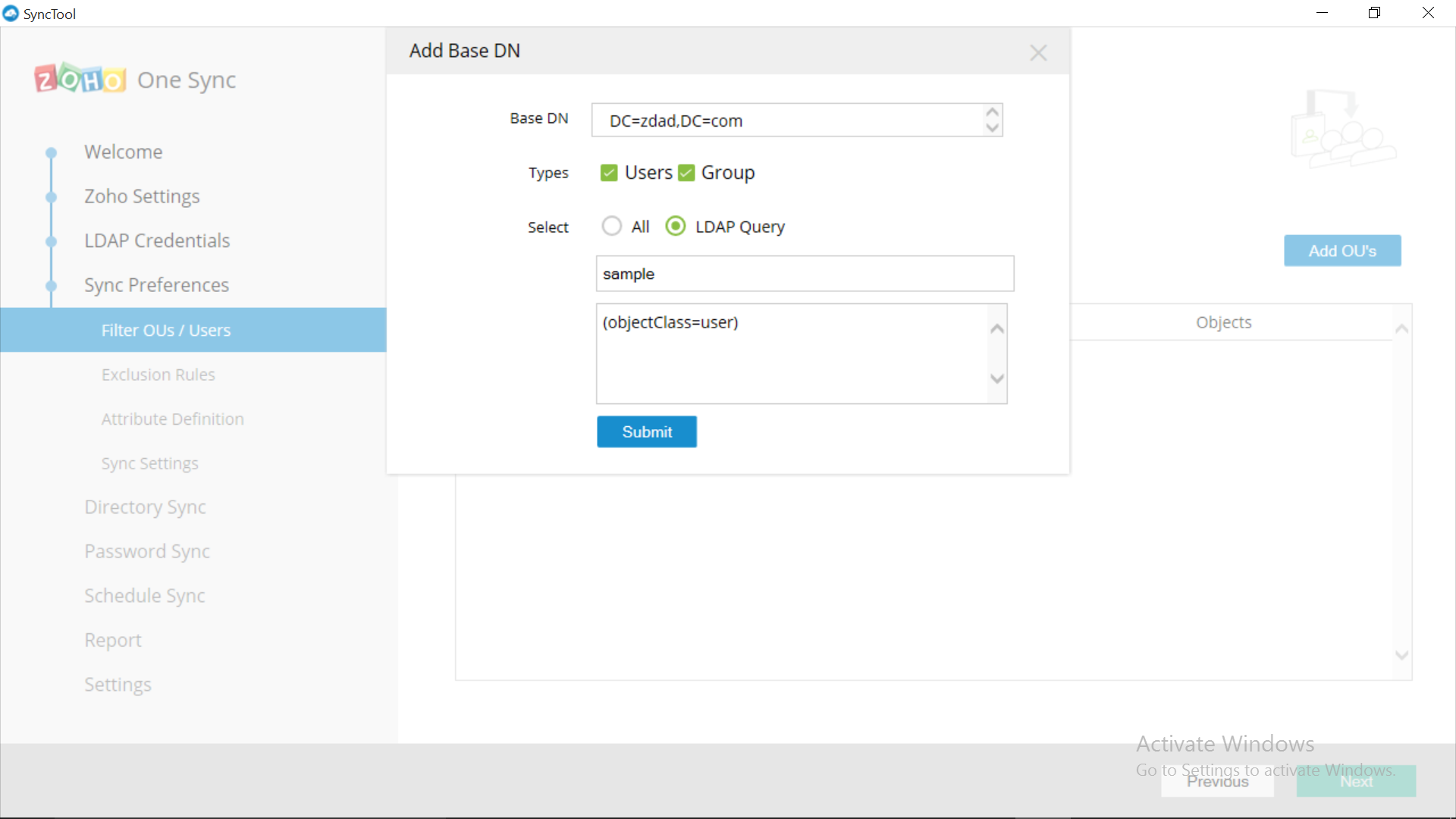Click Objects list scroll up arrow
1456x819 pixels.
tap(1401, 329)
